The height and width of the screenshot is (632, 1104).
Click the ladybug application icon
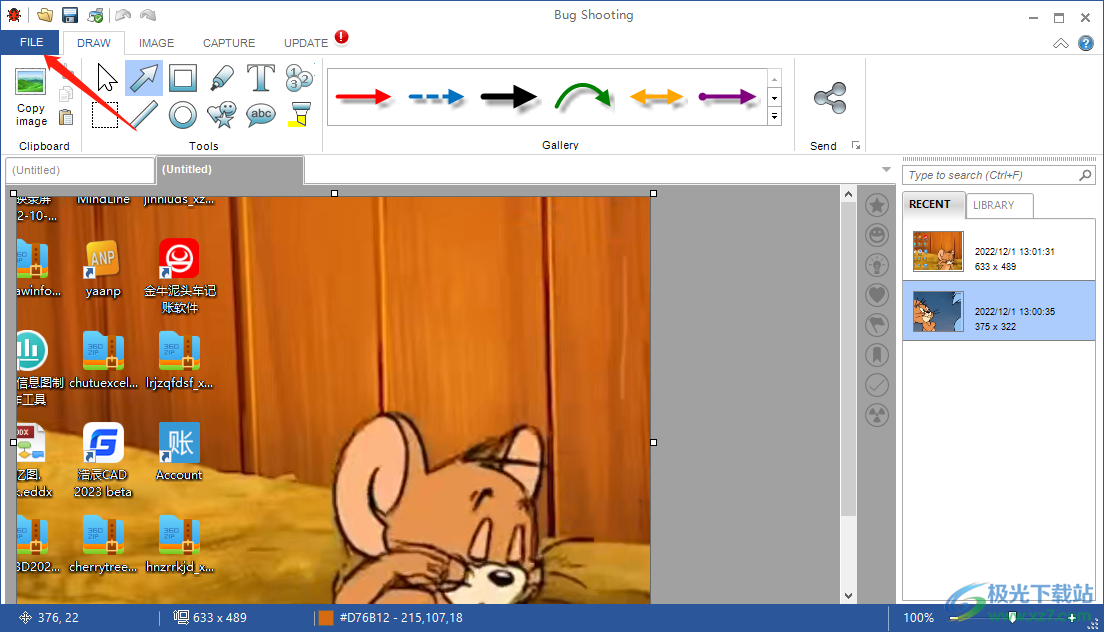(x=13, y=15)
